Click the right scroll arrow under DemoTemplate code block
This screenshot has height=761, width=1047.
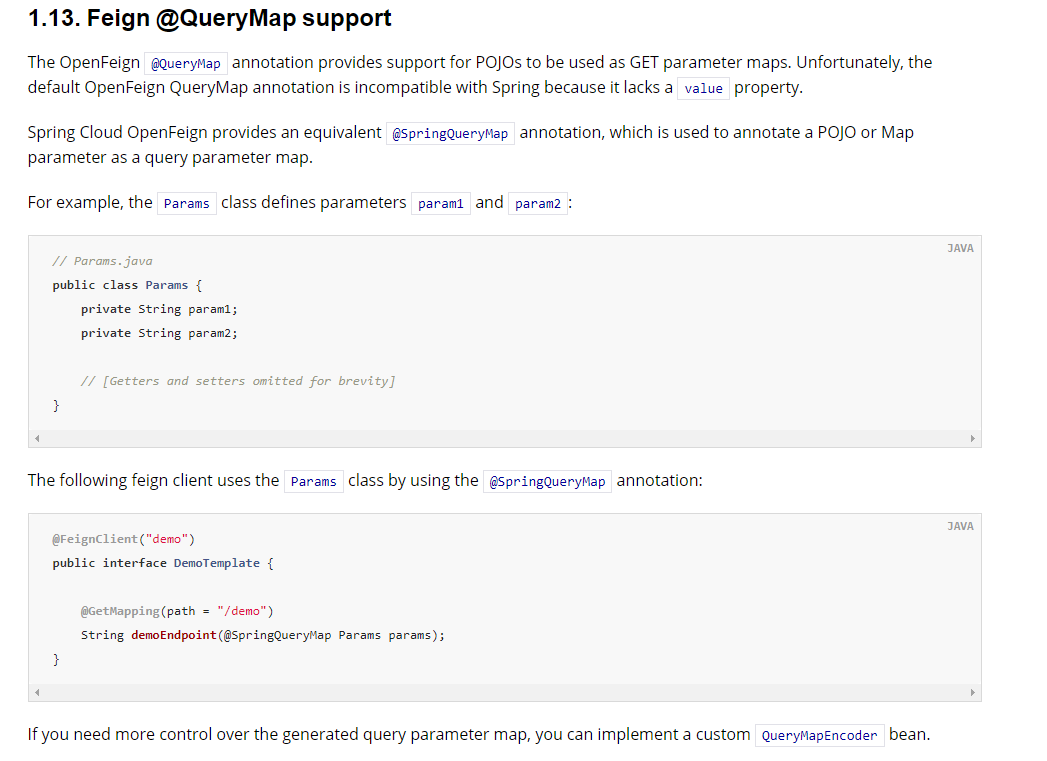pos(972,691)
